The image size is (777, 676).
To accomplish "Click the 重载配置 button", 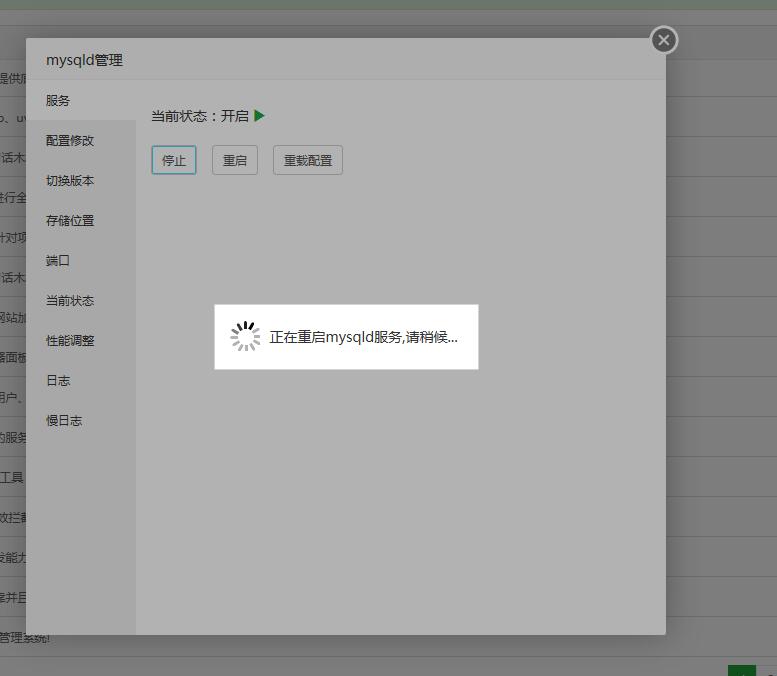I will pyautogui.click(x=308, y=160).
